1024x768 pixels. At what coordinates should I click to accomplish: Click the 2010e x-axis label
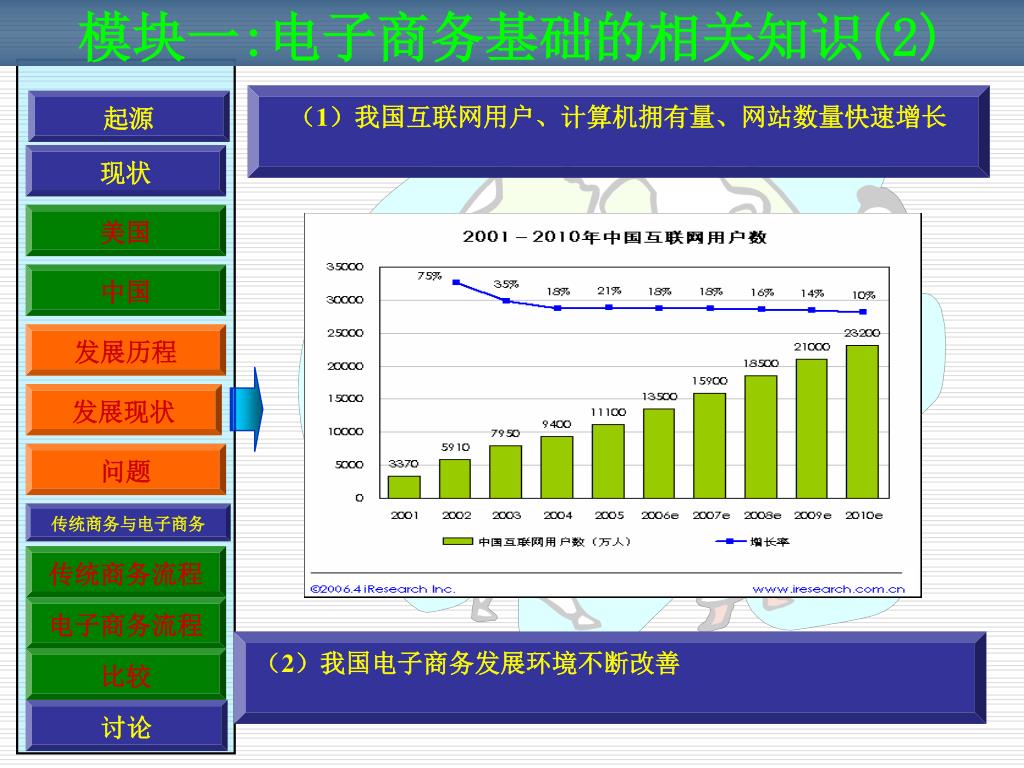pyautogui.click(x=863, y=515)
